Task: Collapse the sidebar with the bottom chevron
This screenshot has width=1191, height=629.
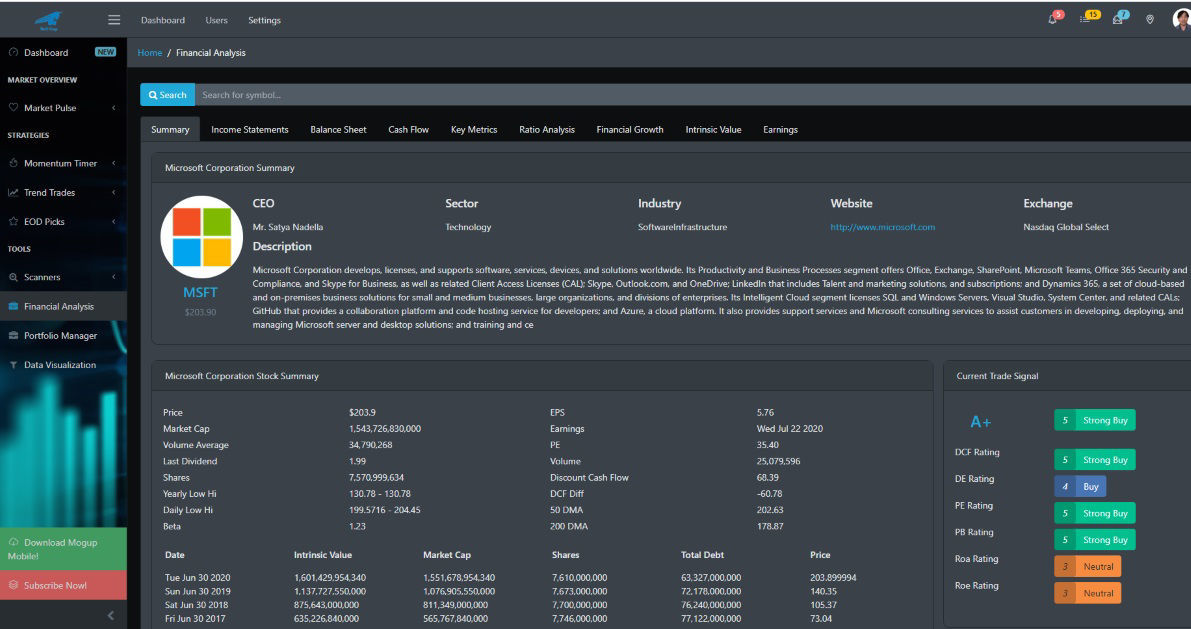Action: 111,615
